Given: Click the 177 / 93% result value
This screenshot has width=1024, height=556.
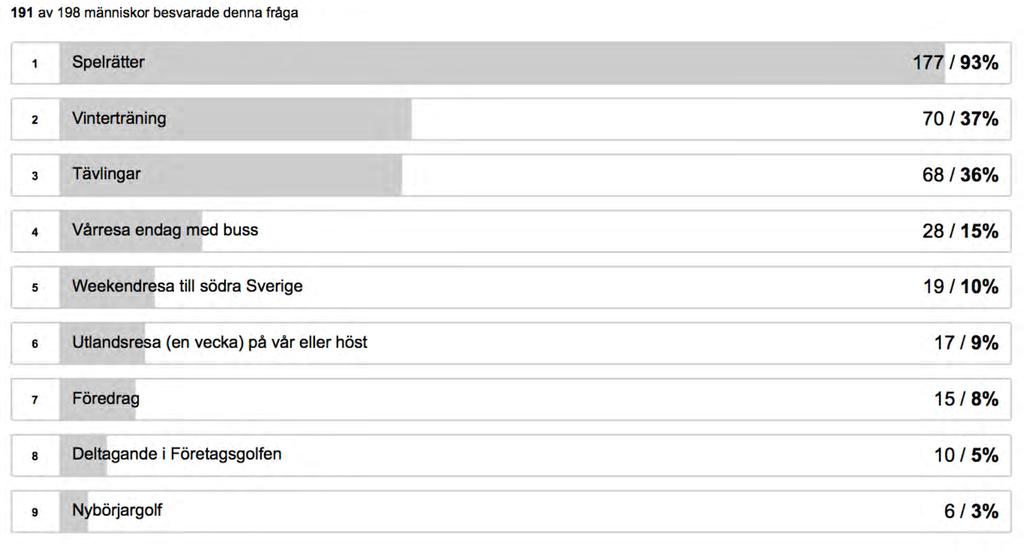Looking at the screenshot, I should (955, 63).
